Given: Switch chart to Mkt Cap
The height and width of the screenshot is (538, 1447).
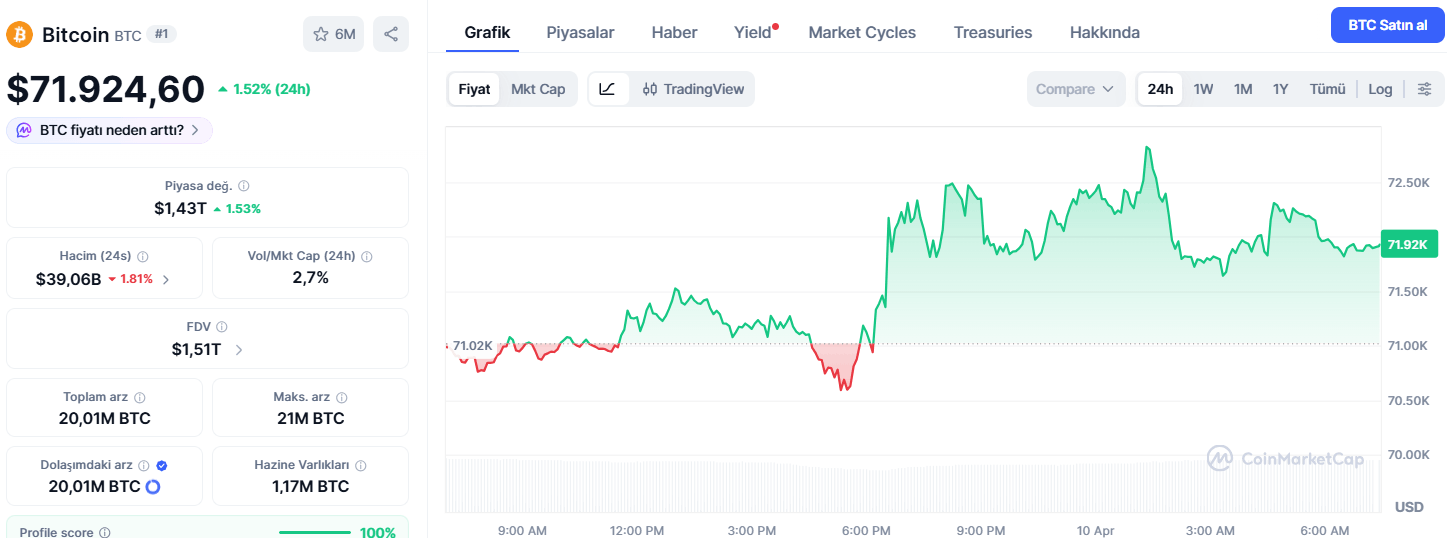Looking at the screenshot, I should pyautogui.click(x=538, y=89).
